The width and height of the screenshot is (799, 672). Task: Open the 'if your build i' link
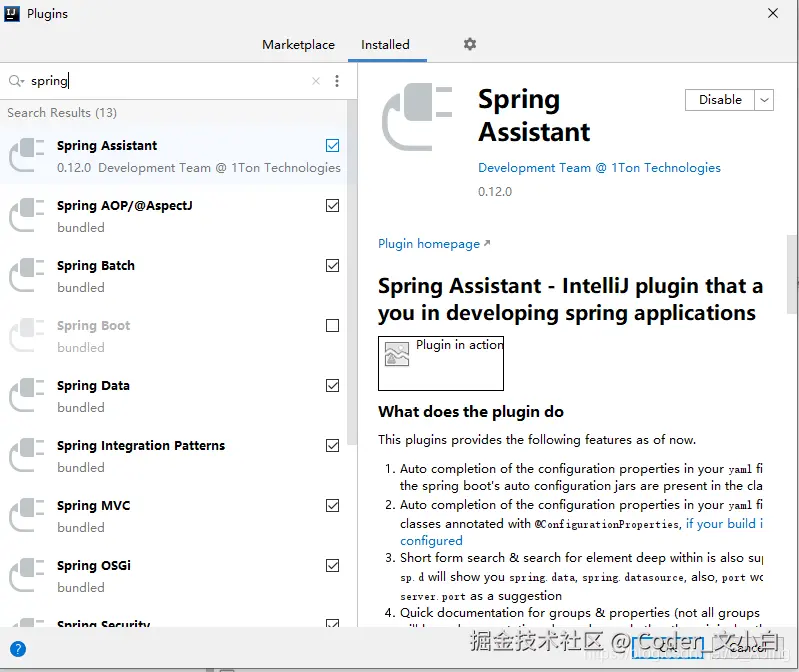(724, 523)
